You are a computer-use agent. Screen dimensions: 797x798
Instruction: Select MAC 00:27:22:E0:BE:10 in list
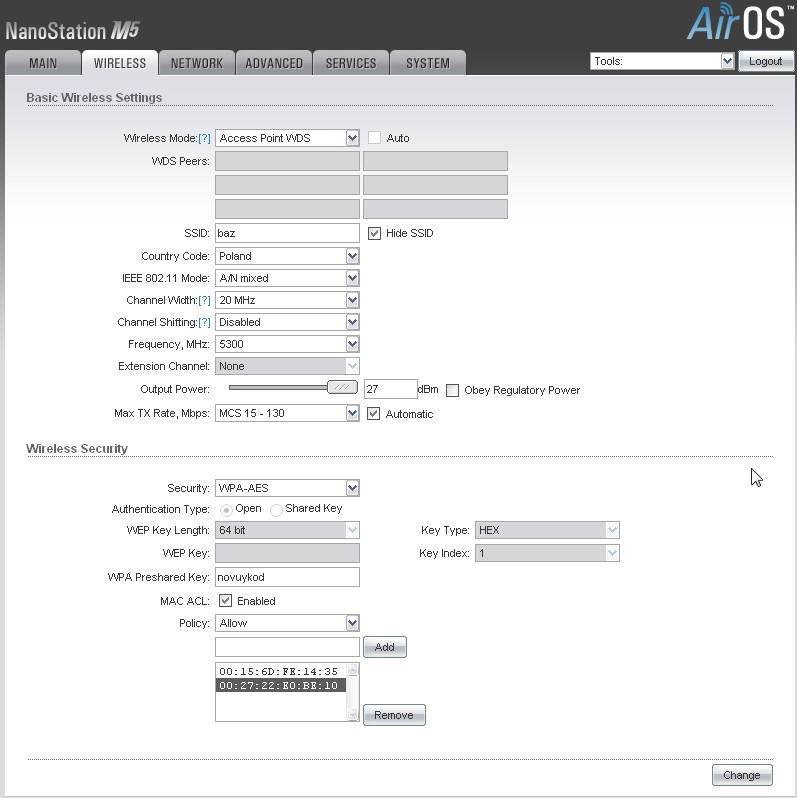[280, 686]
